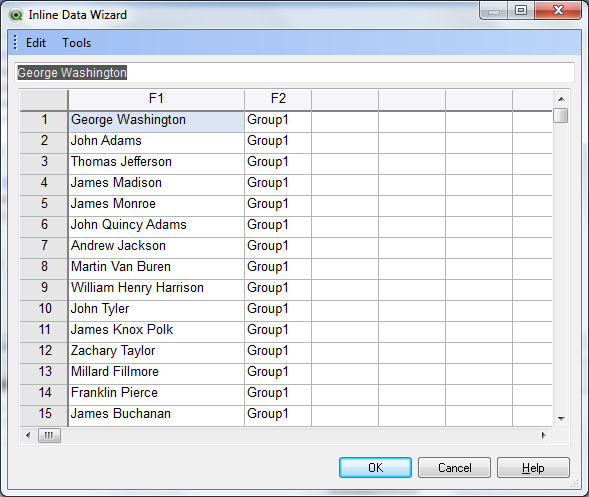Click Group1 cell in Thomas Jefferson row
Viewport: 589px width, 497px height.
point(278,164)
